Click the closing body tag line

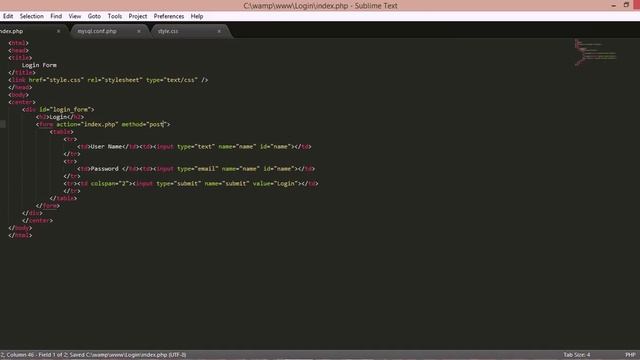click(x=20, y=228)
